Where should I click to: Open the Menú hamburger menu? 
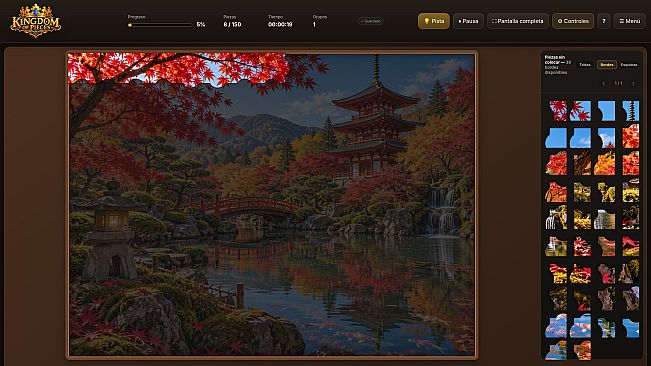[629, 21]
